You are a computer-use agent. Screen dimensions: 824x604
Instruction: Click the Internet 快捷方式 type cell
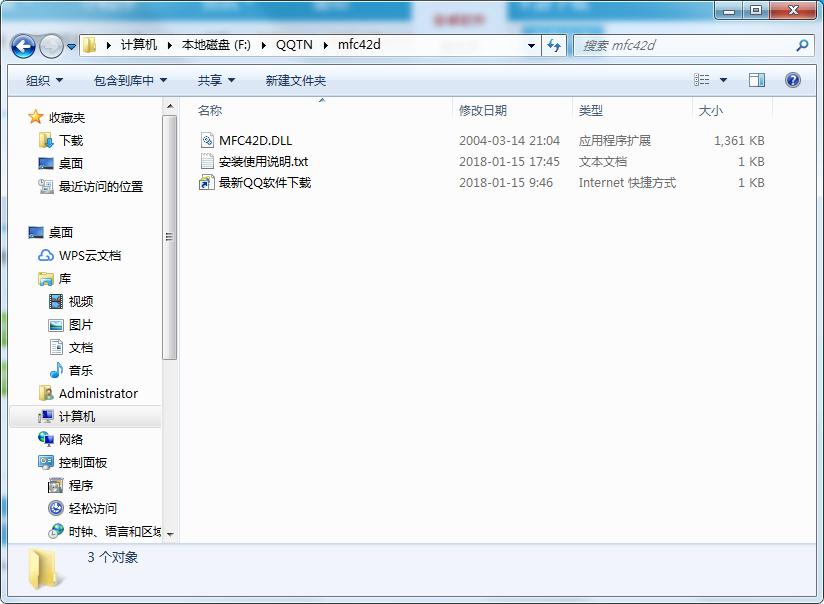coord(627,182)
